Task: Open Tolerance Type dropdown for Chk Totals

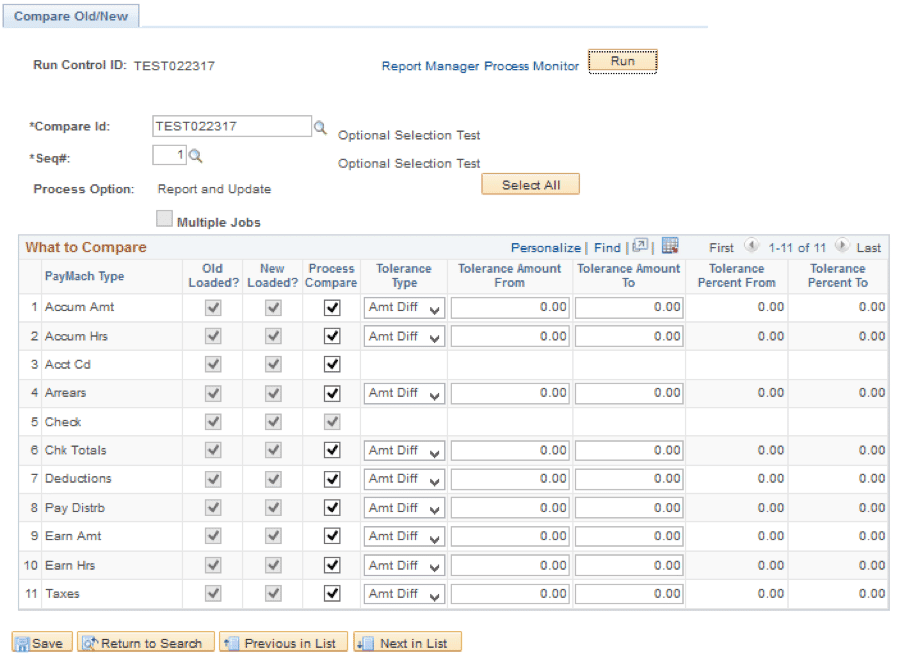Action: click(x=404, y=451)
